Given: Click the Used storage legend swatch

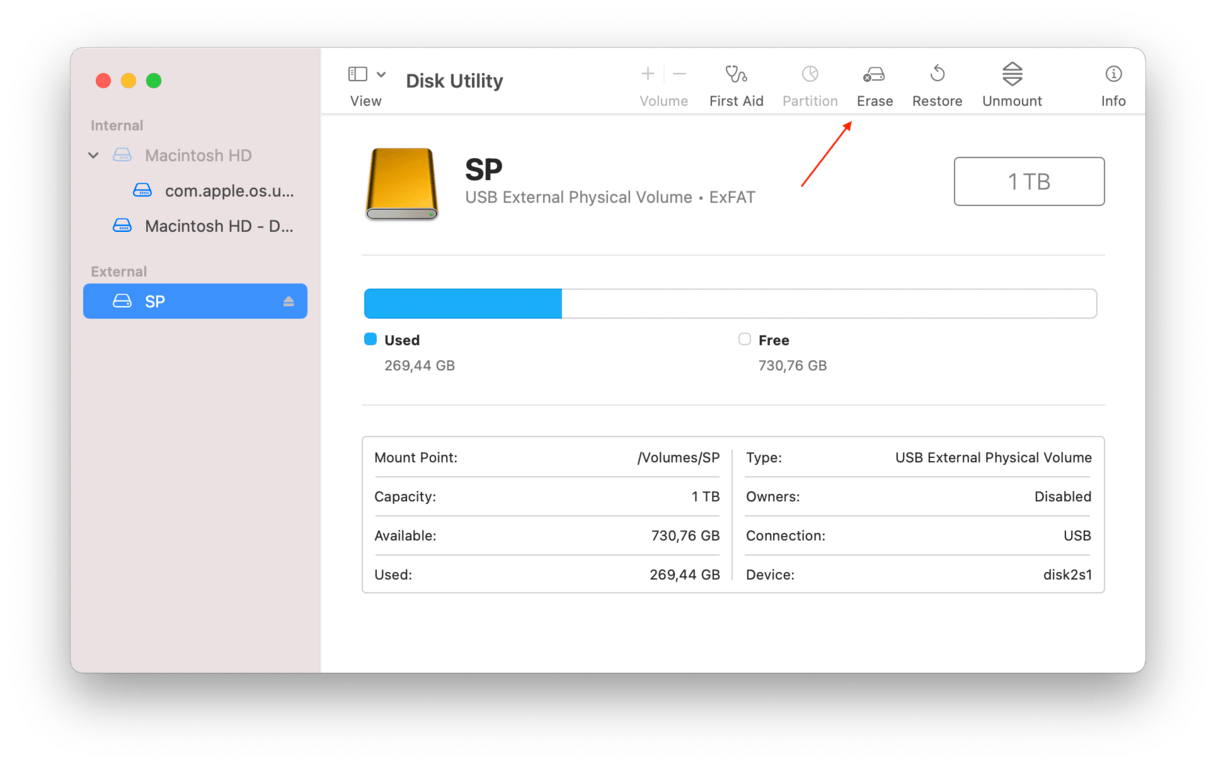Looking at the screenshot, I should click(x=370, y=339).
